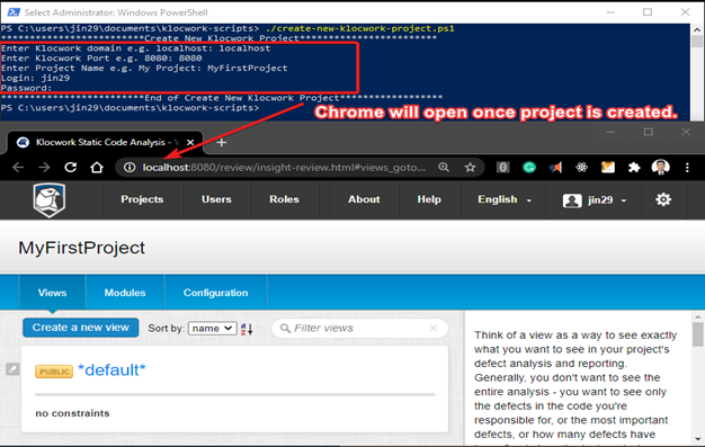705x447 pixels.
Task: Click the help panel scrollbar thumb
Action: (x=697, y=335)
